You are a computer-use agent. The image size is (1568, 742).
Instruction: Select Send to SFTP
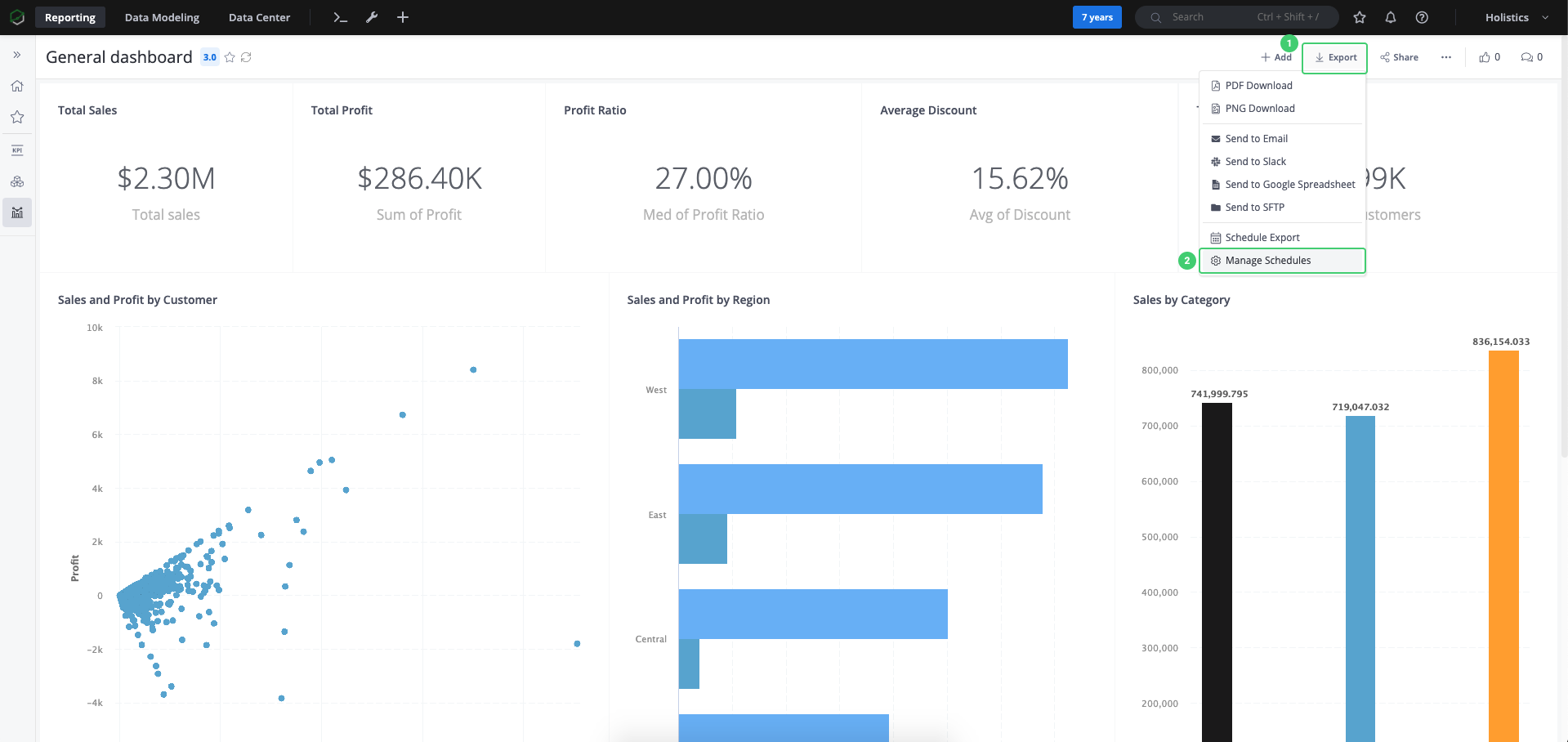pos(1282,208)
